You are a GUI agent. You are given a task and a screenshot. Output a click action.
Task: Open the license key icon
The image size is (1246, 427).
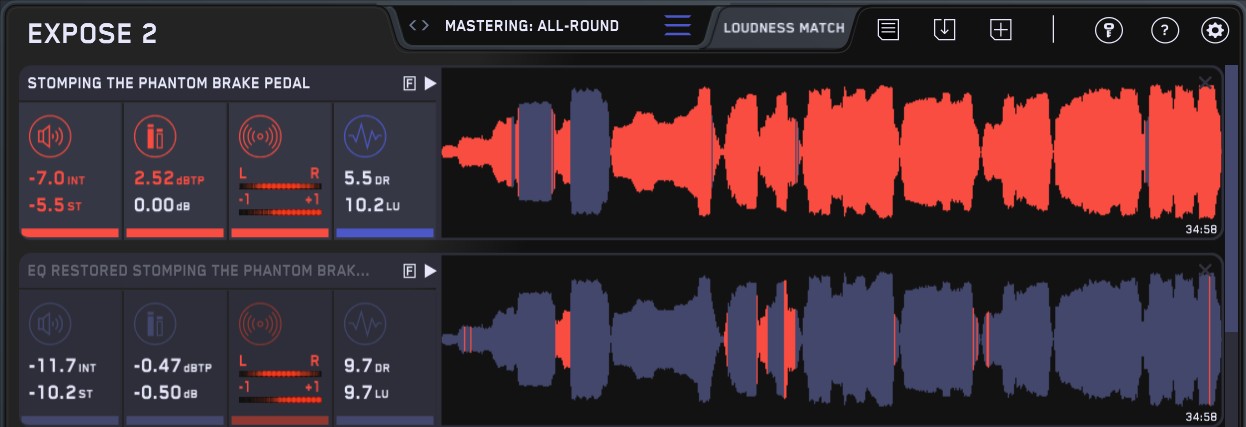1108,30
